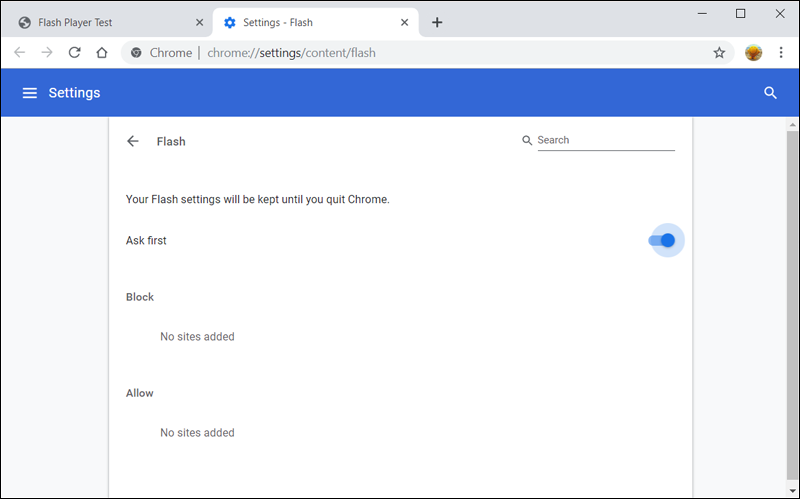This screenshot has height=499, width=800.
Task: Click the profile avatar icon
Action: [753, 53]
